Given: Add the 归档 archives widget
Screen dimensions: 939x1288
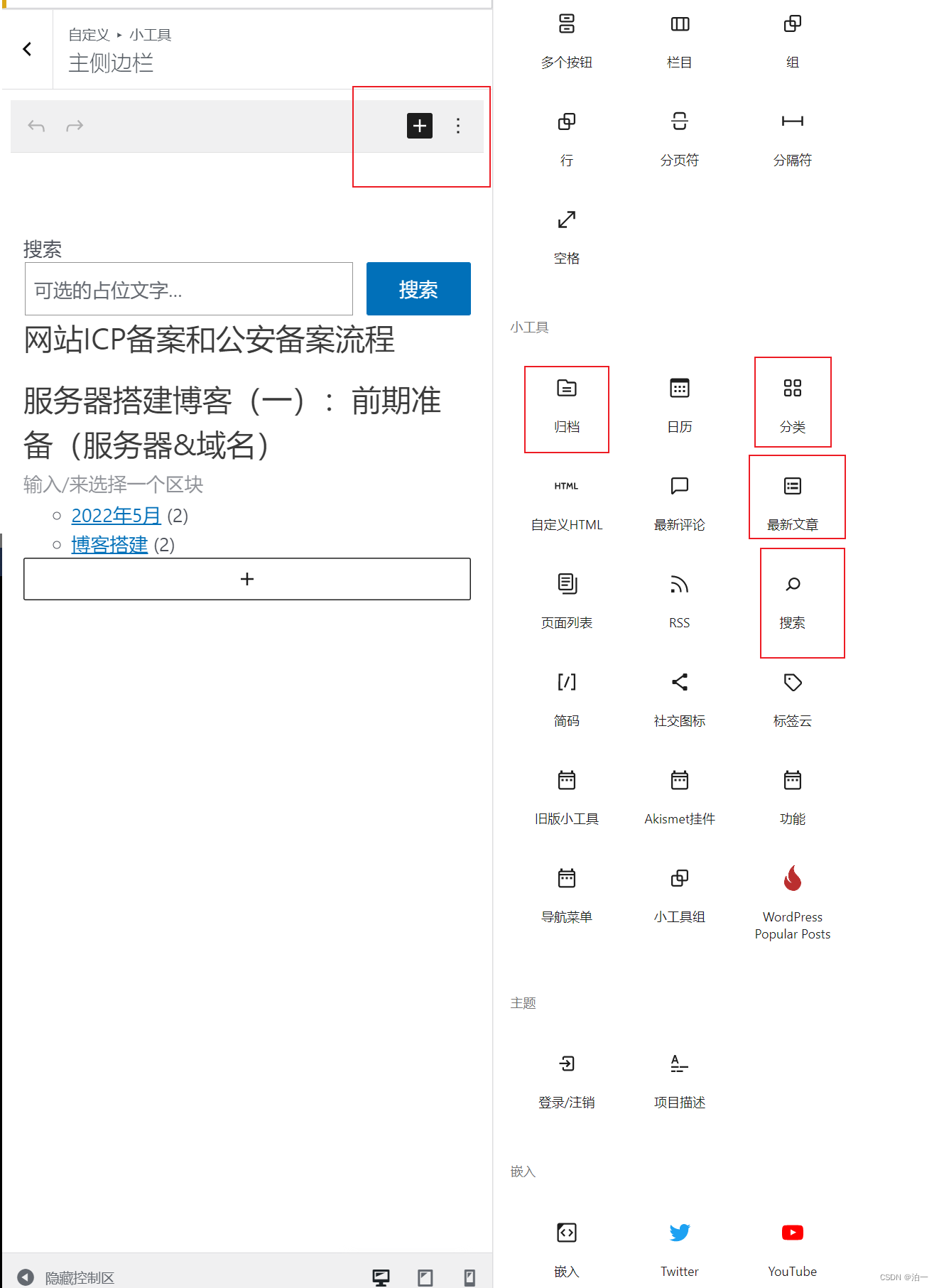Looking at the screenshot, I should [566, 406].
